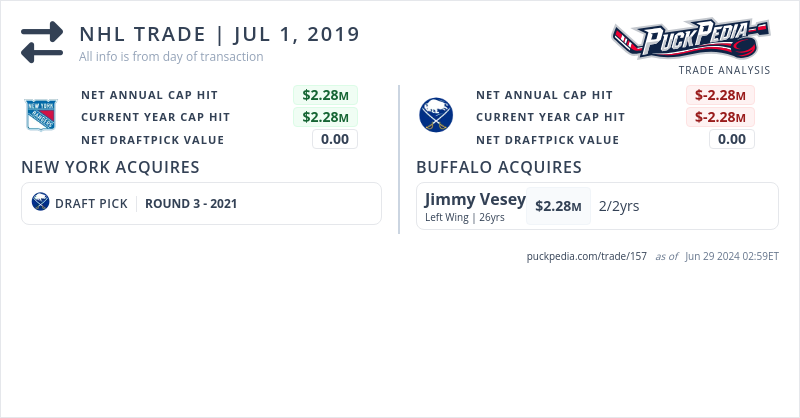The width and height of the screenshot is (800, 418).
Task: Click the Buffalo Sabres logo
Action: tap(436, 115)
